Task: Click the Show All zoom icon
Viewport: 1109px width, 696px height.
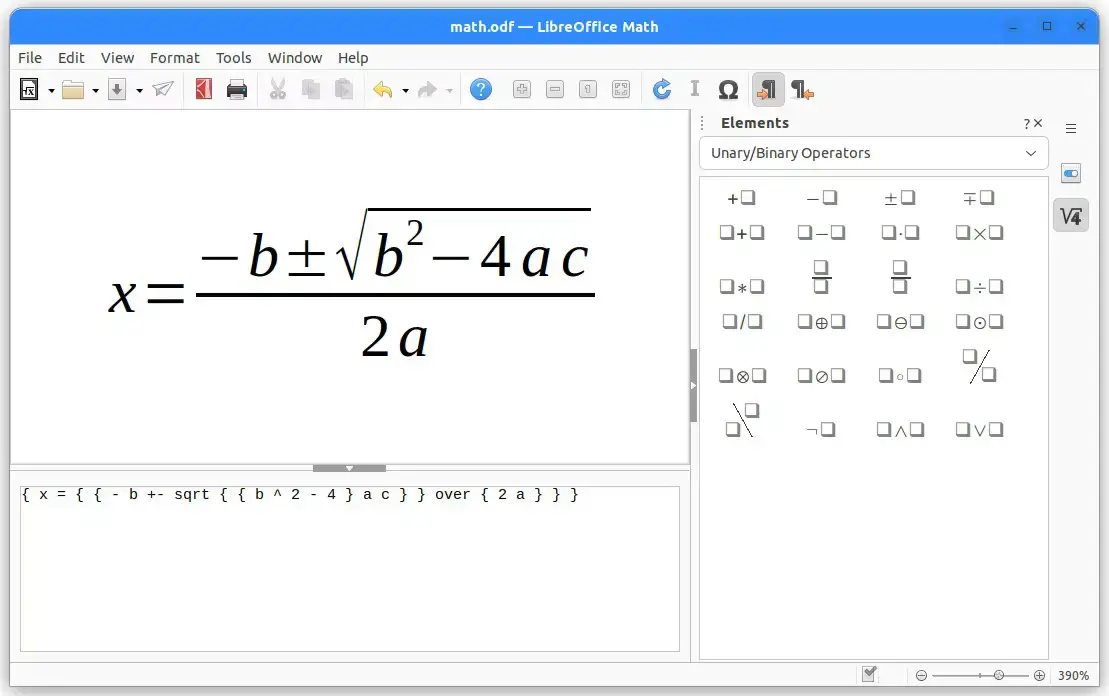Action: [x=621, y=89]
